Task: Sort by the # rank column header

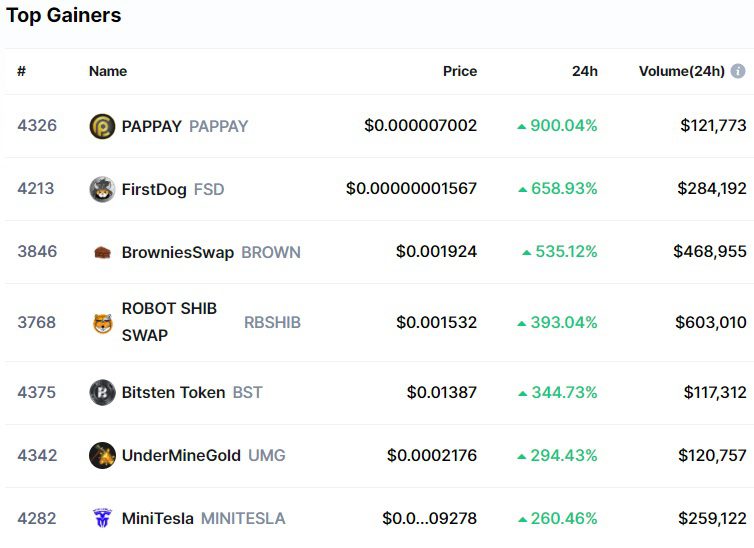Action: 22,71
